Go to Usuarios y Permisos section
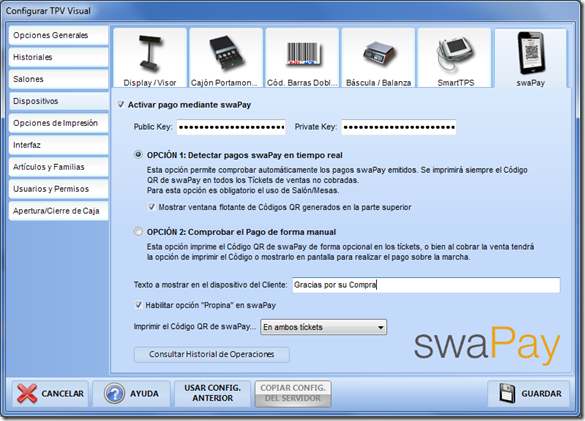 coord(58,189)
